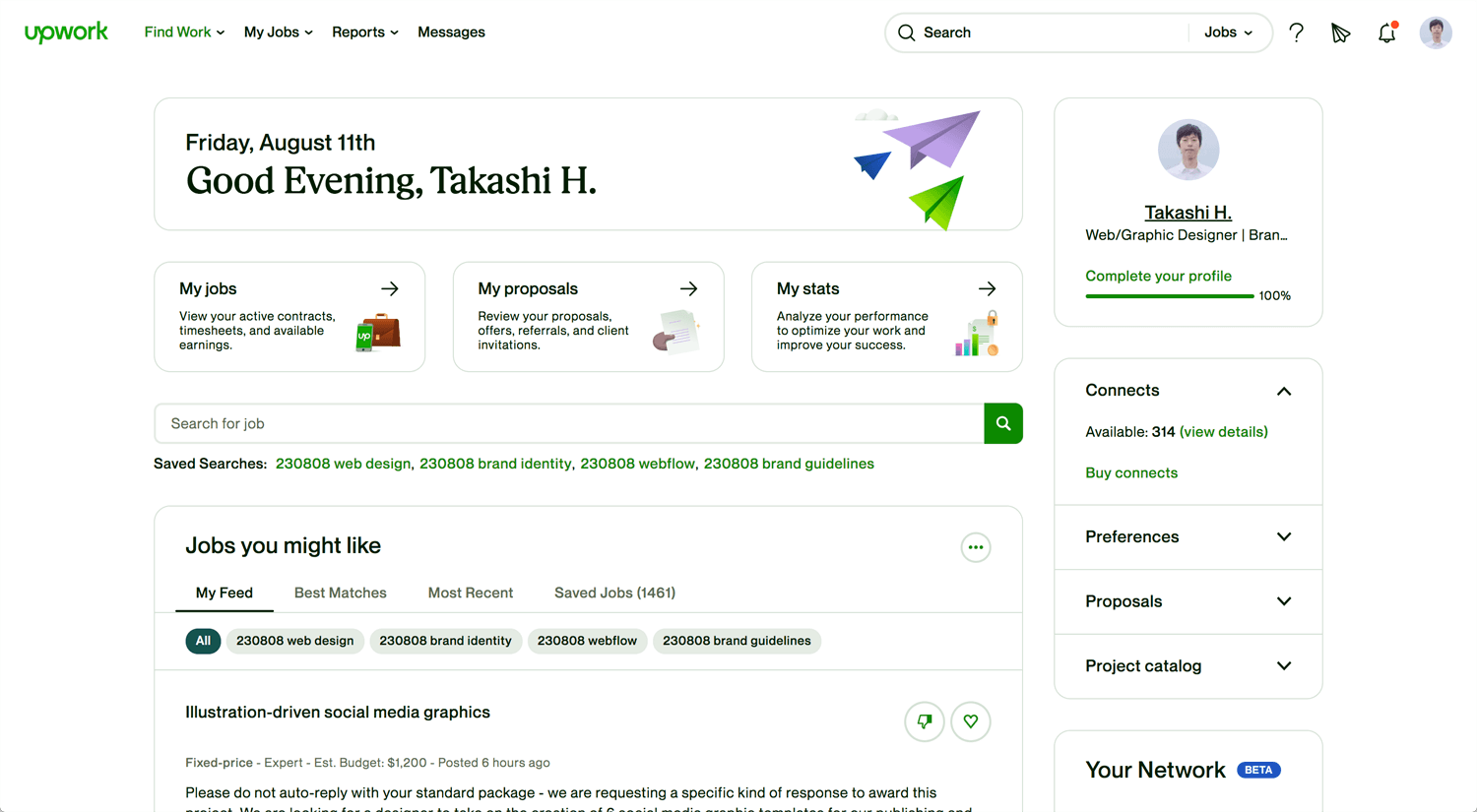The height and width of the screenshot is (812, 1477).
Task: Click the profile completion progress bar
Action: [1169, 296]
